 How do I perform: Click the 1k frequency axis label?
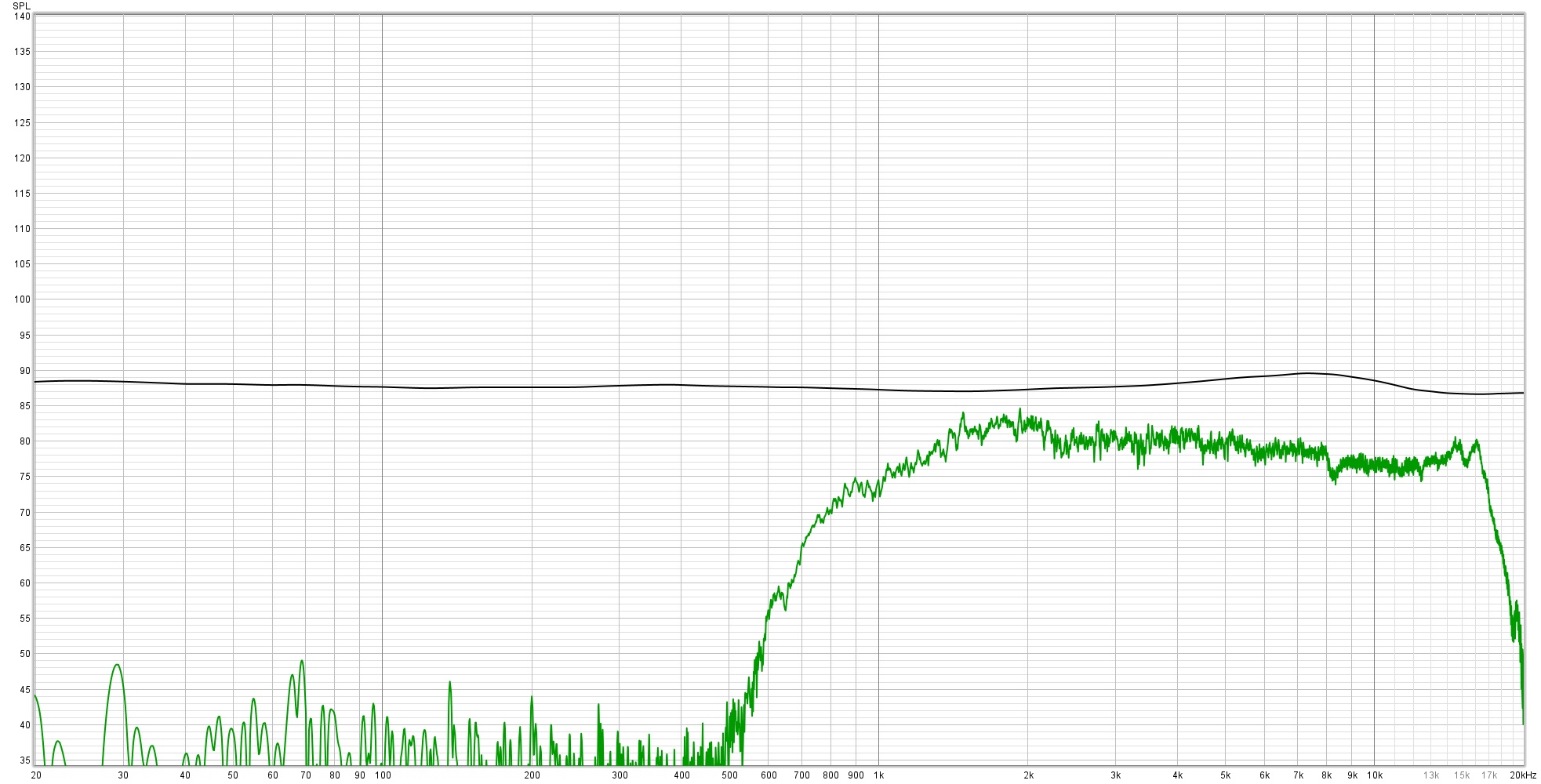tap(878, 775)
